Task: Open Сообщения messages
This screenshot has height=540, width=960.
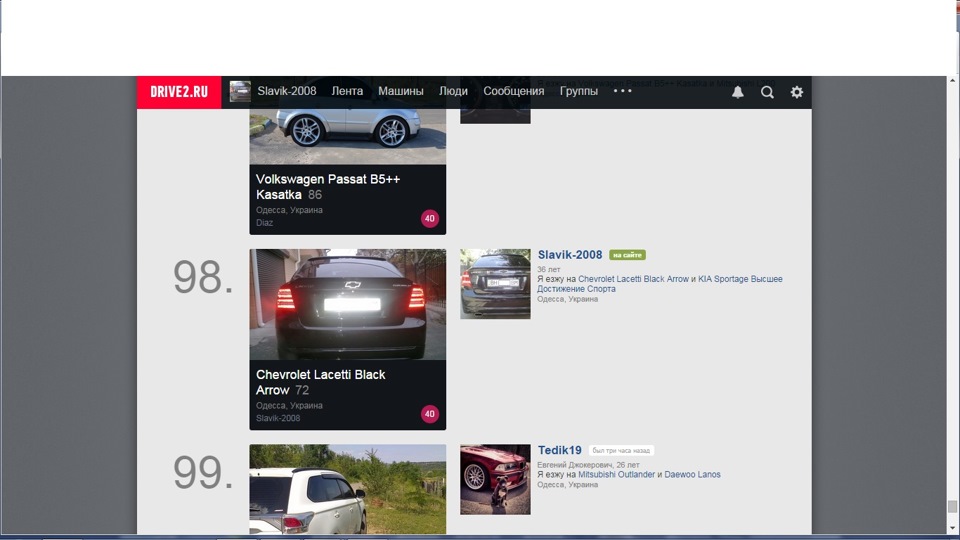Action: [x=514, y=91]
